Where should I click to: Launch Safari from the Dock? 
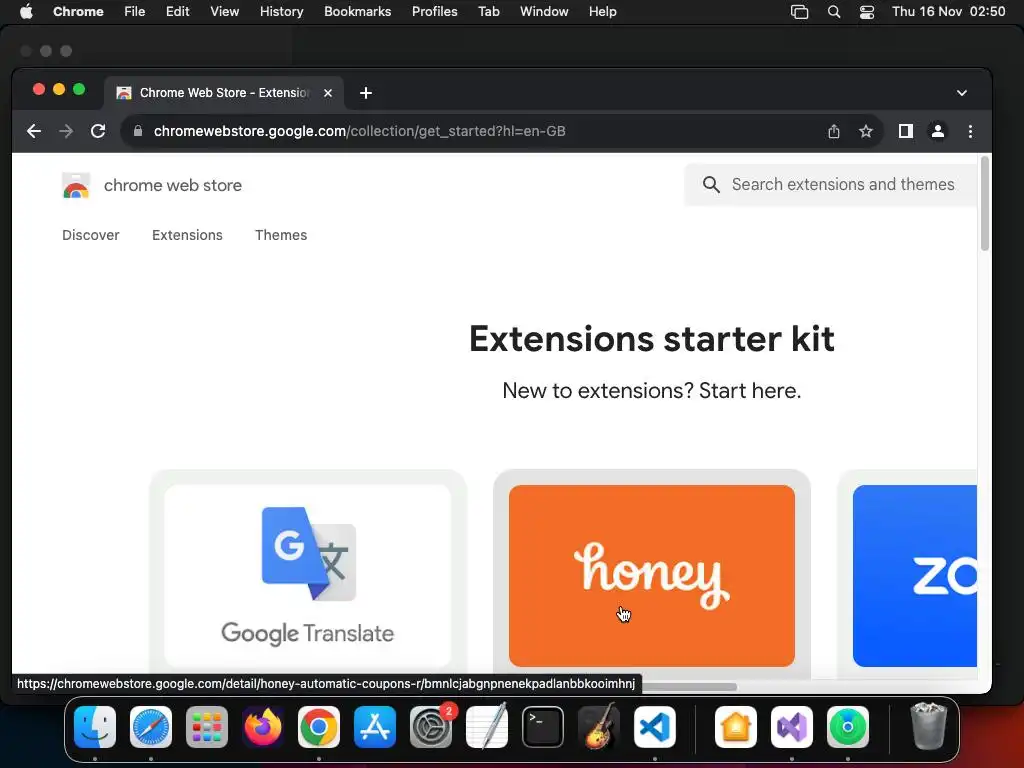[x=151, y=727]
